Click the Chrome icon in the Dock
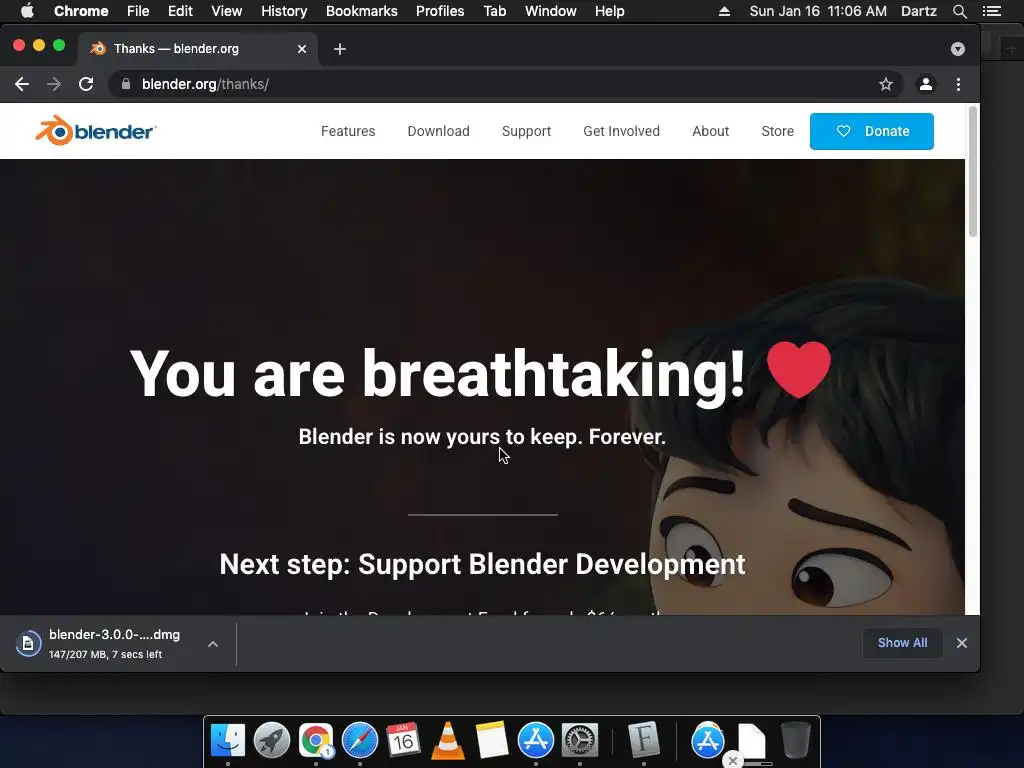Screen dimensions: 1024x768 coord(316,741)
